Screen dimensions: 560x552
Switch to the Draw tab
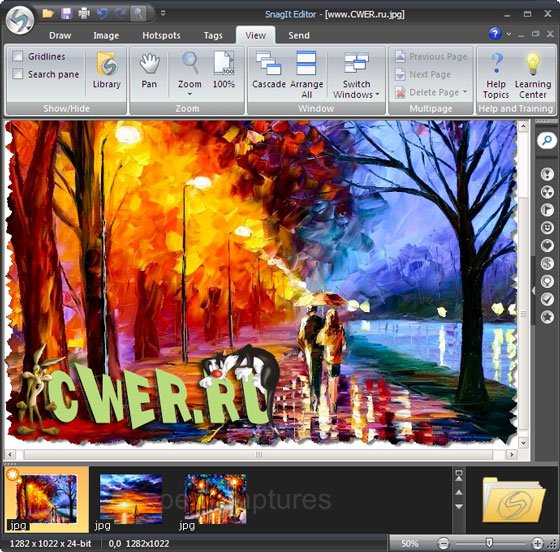click(x=60, y=35)
